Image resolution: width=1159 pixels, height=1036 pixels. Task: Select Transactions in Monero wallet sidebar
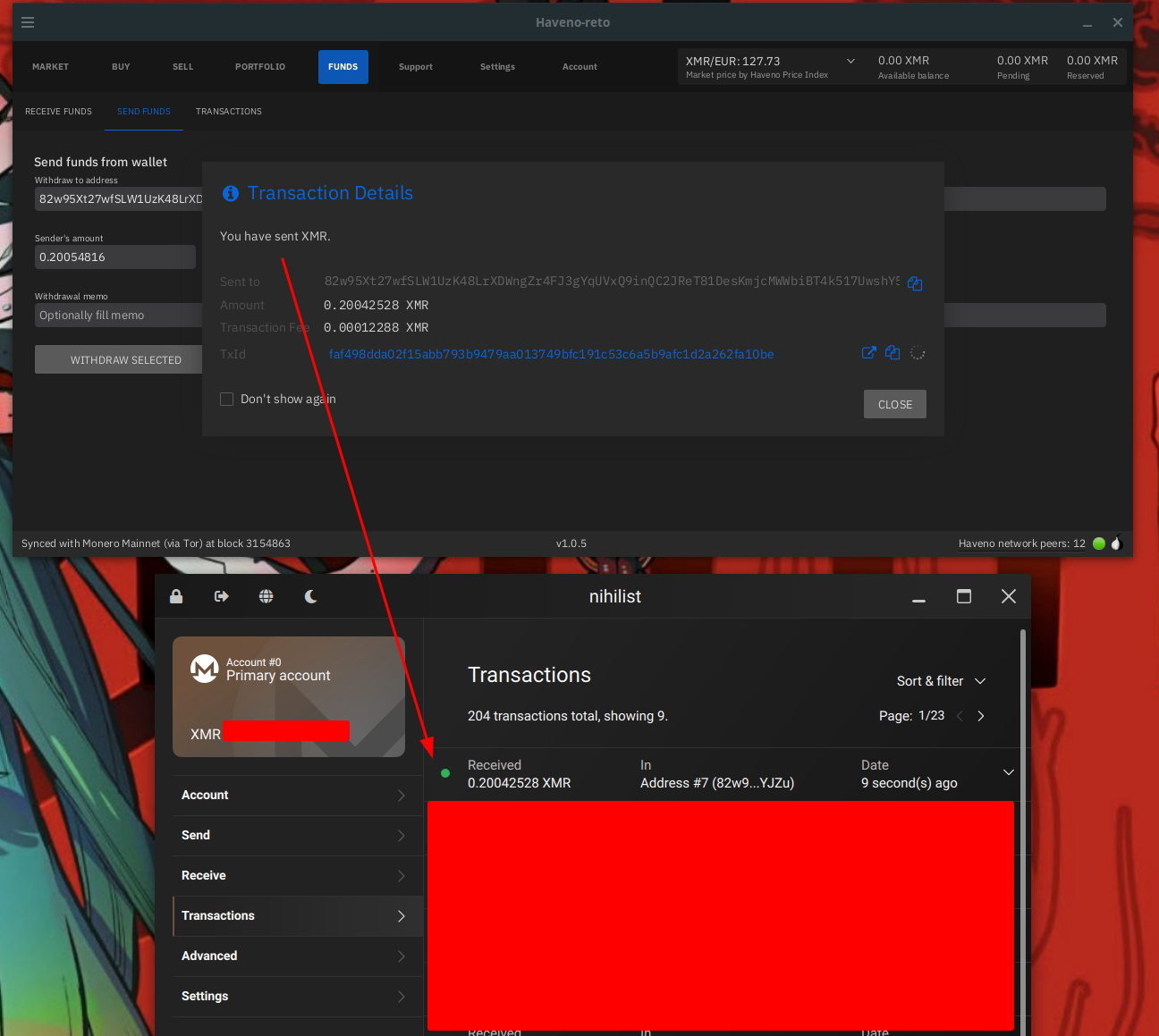tap(297, 916)
